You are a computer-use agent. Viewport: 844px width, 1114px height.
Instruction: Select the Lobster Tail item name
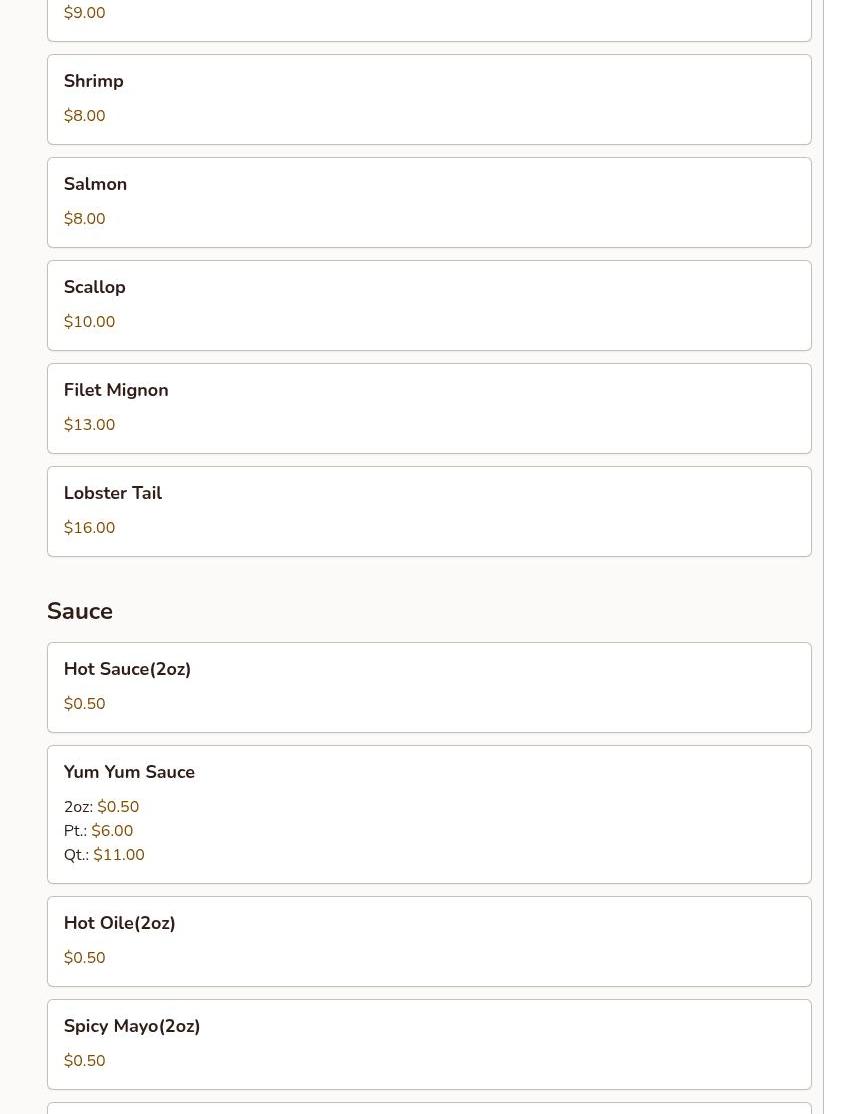click(x=112, y=493)
